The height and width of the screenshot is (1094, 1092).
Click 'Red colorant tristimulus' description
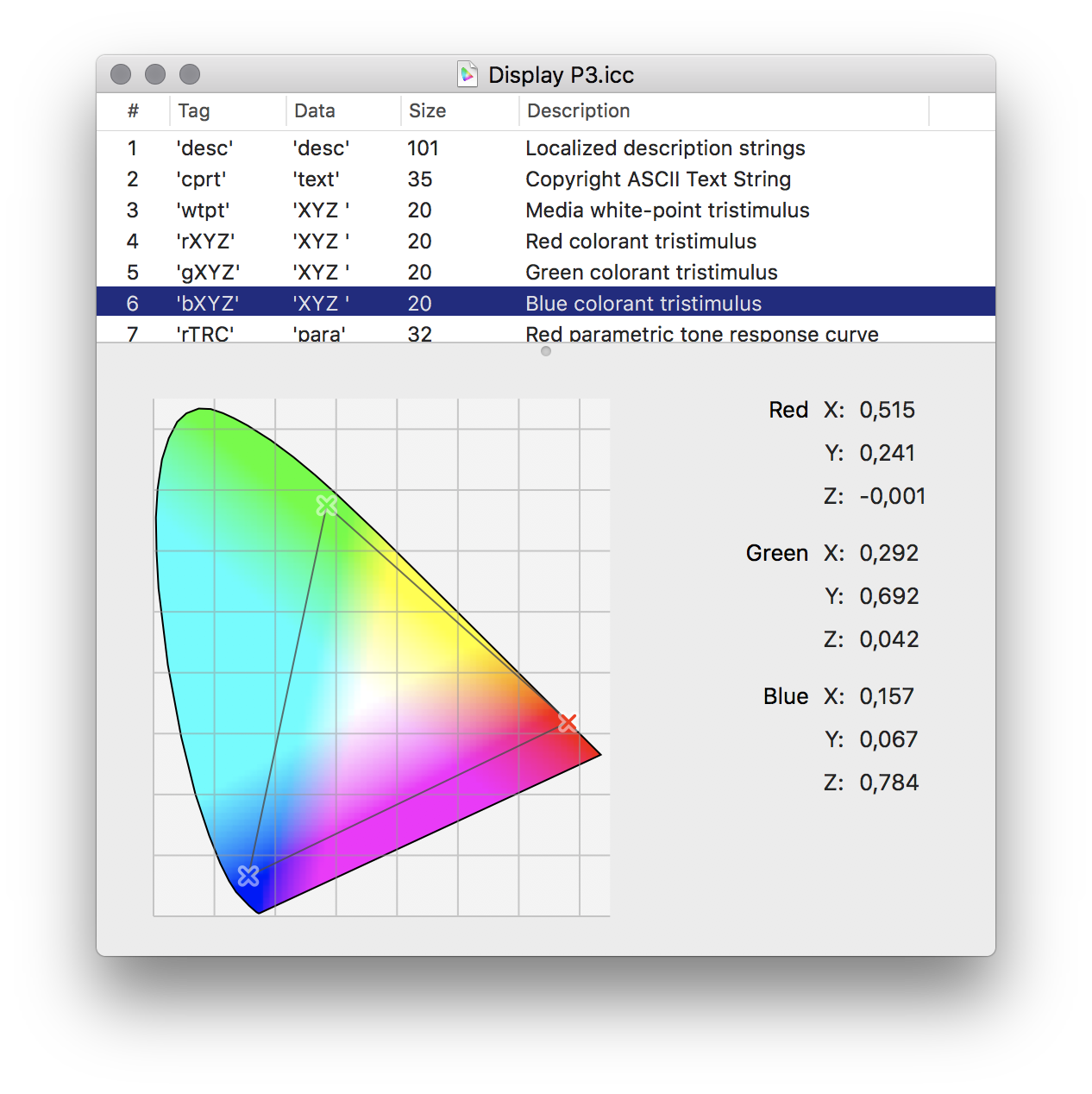641,242
